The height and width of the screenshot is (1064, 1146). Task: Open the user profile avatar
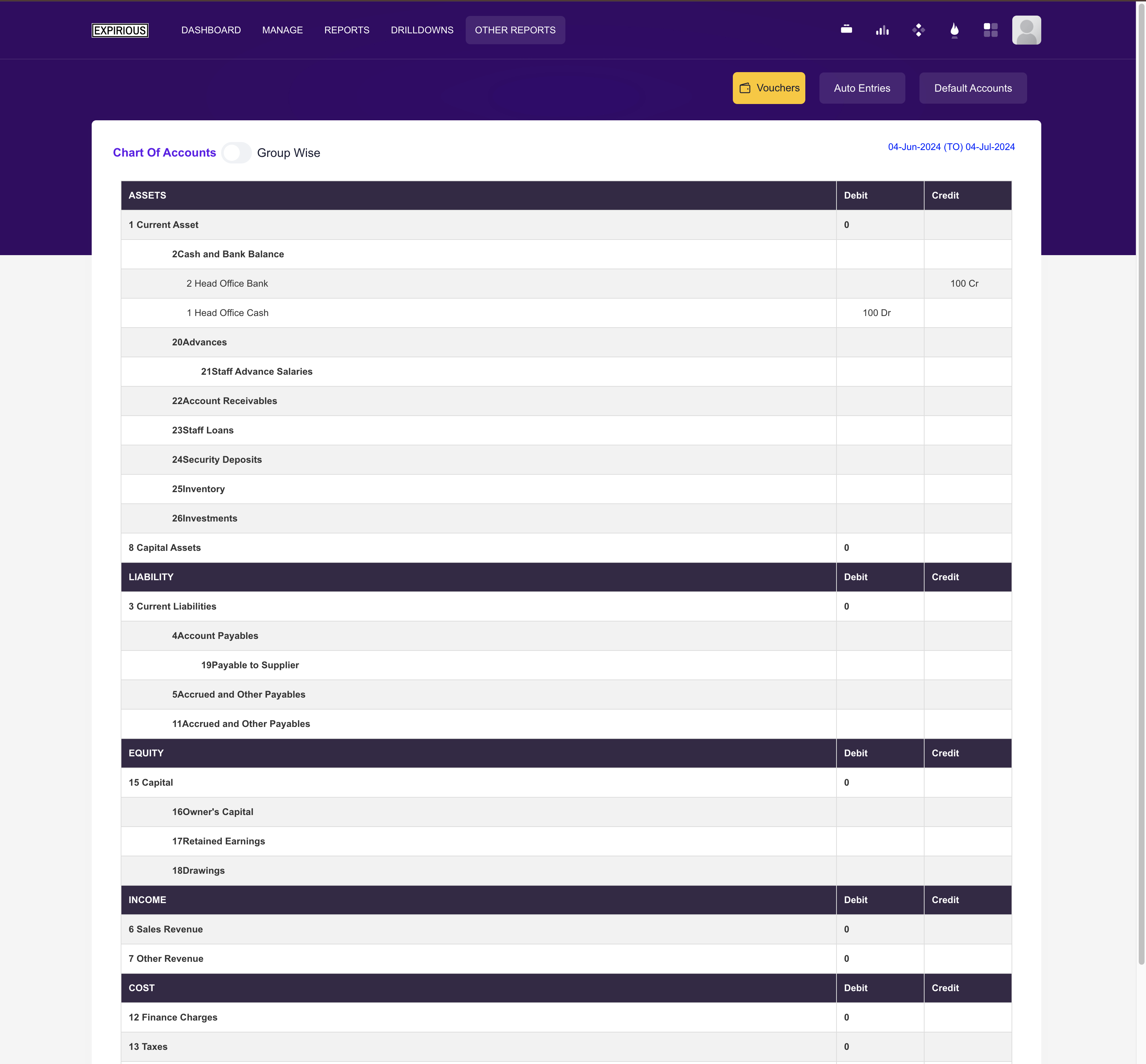pyautogui.click(x=1026, y=30)
